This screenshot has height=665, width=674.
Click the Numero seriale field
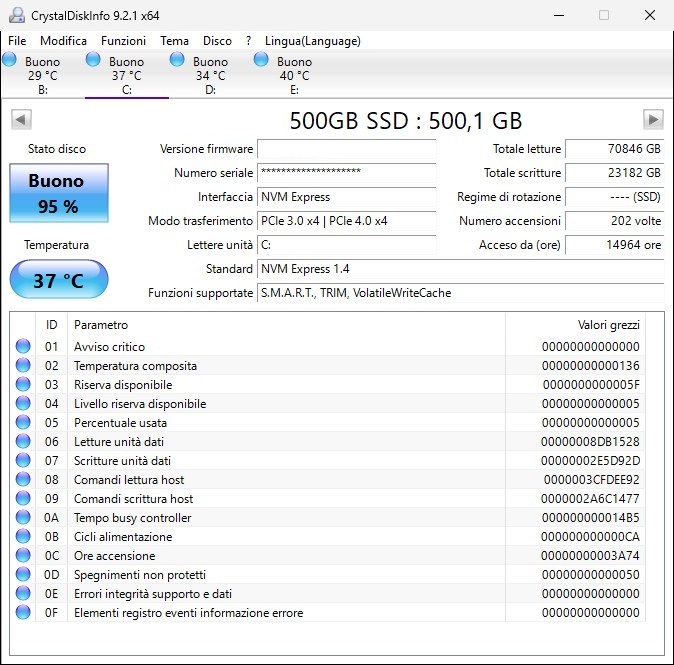click(346, 173)
